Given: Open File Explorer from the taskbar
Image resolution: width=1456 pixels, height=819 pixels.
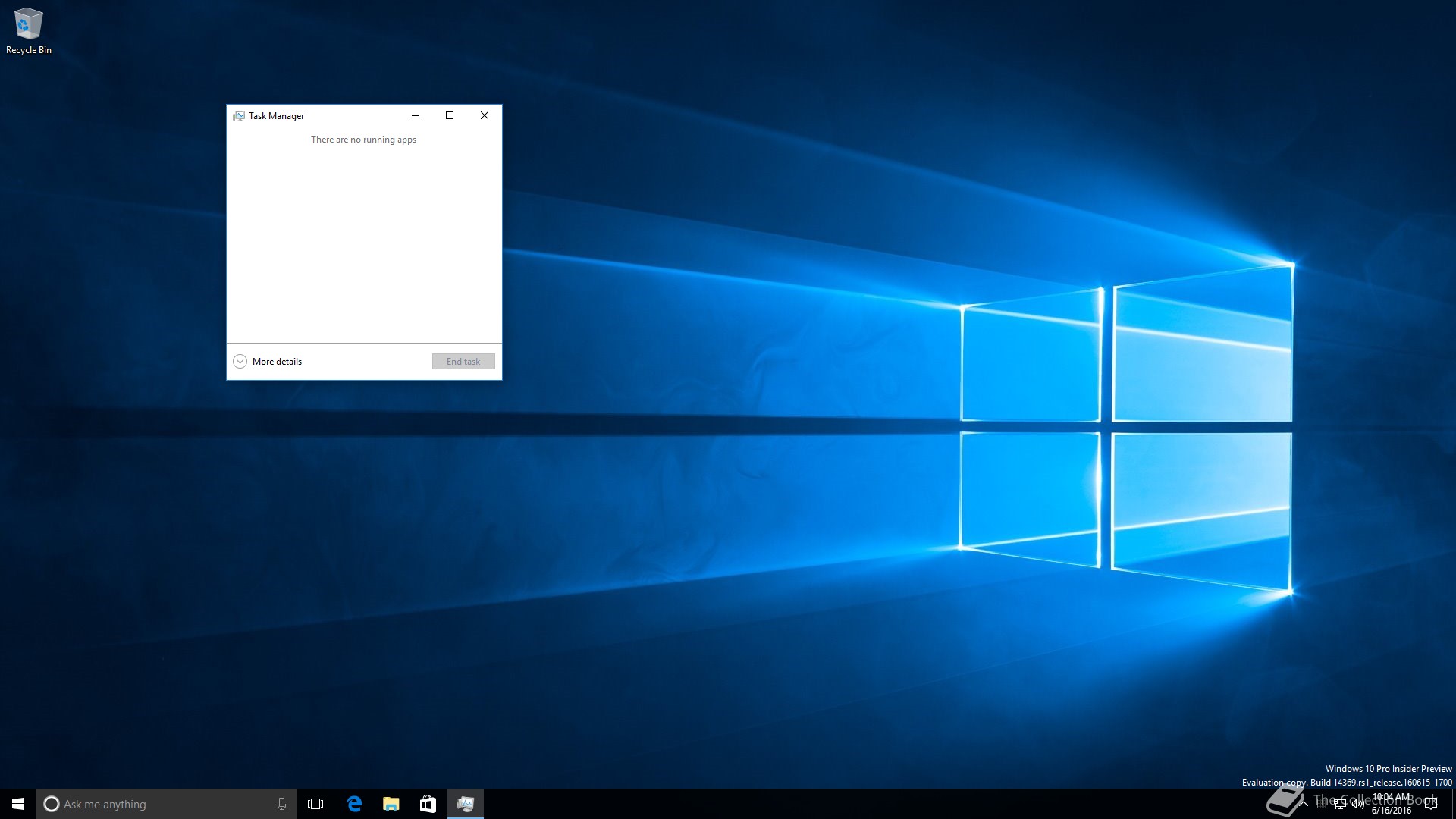Looking at the screenshot, I should 391,804.
